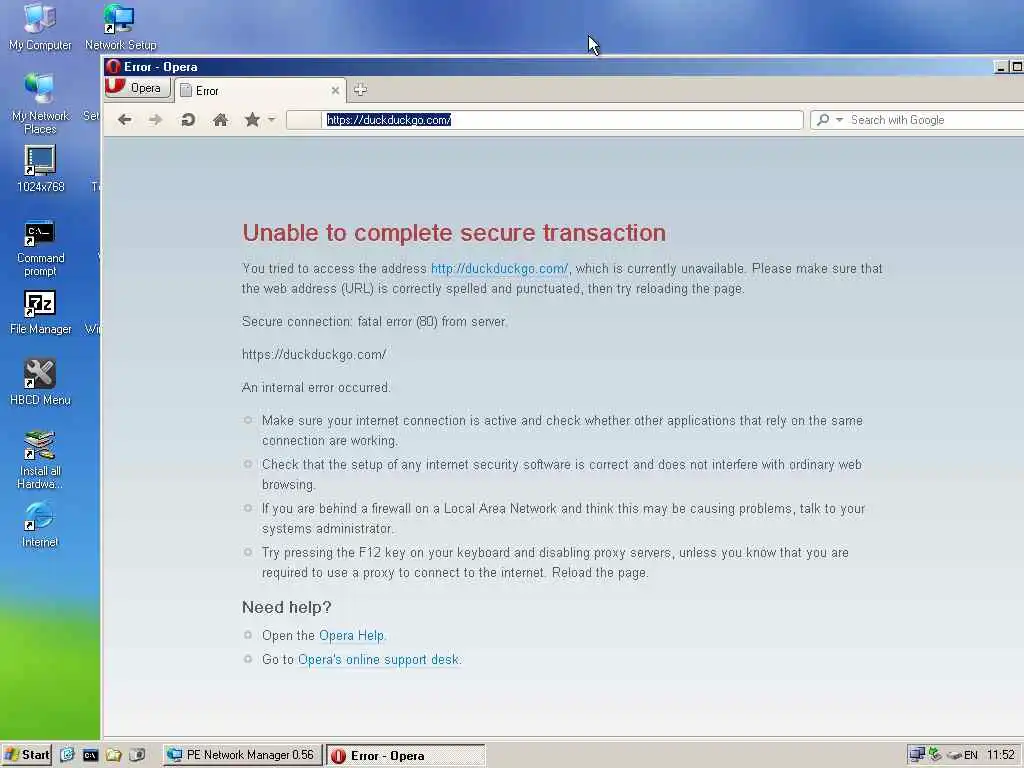
Task: Open the Internet desktop shortcut
Action: [x=40, y=525]
